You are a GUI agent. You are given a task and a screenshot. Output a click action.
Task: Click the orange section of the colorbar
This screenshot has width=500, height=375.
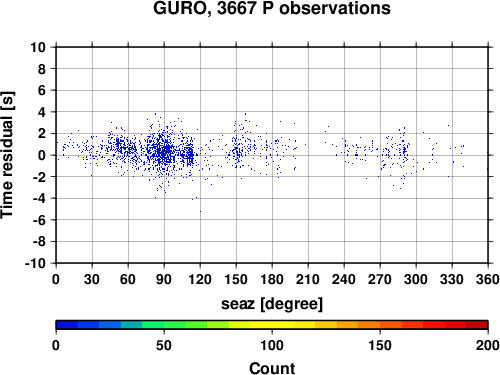click(369, 325)
